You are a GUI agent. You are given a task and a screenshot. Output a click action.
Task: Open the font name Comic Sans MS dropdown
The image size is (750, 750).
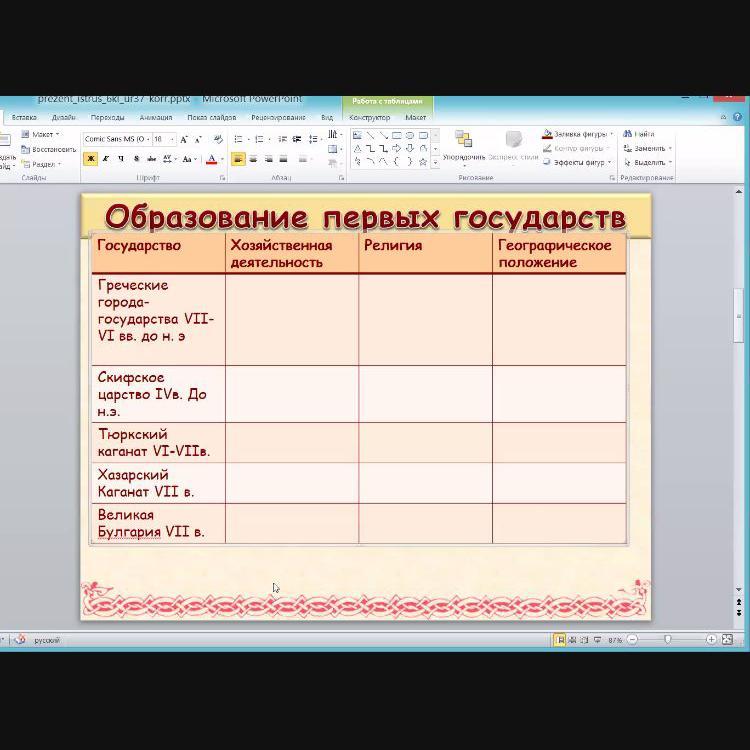tap(148, 139)
